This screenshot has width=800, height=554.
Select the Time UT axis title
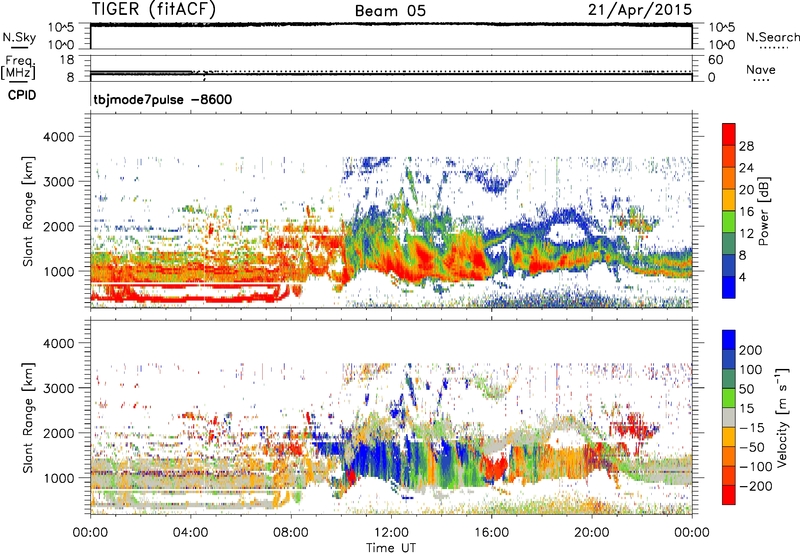tap(391, 547)
